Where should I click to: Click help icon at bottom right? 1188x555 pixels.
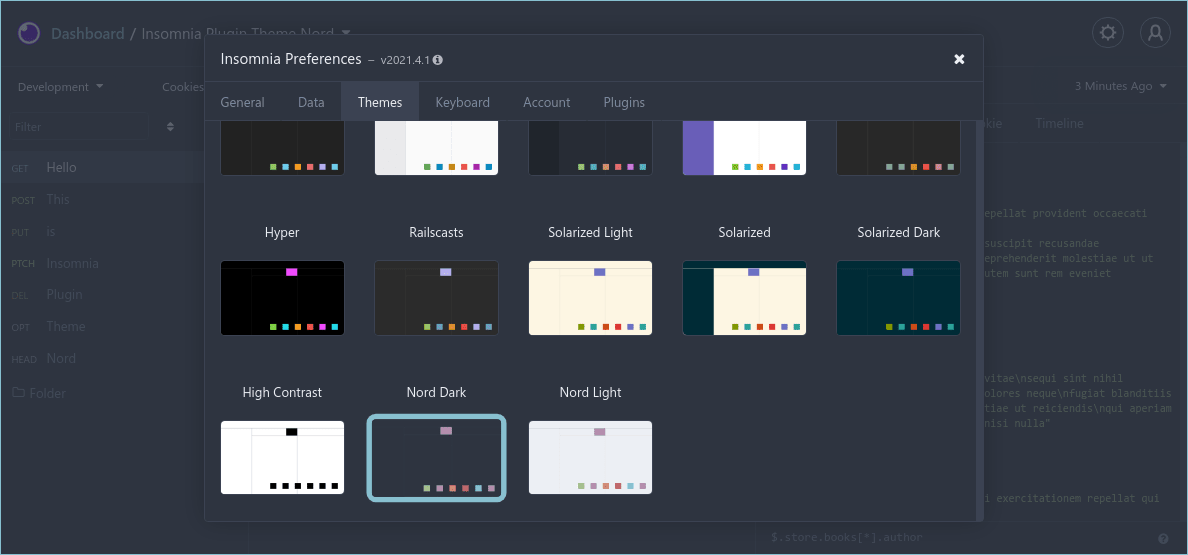coord(1163,538)
